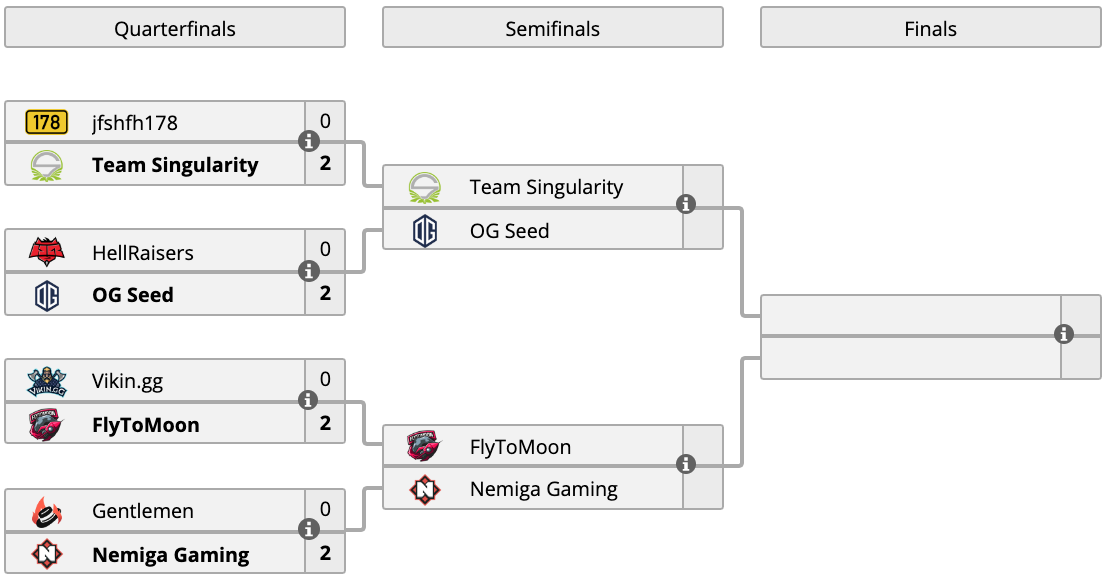Open info icon for FlyToMoon vs Nemiga Gaming semifinal
This screenshot has width=1110, height=582.
[685, 464]
